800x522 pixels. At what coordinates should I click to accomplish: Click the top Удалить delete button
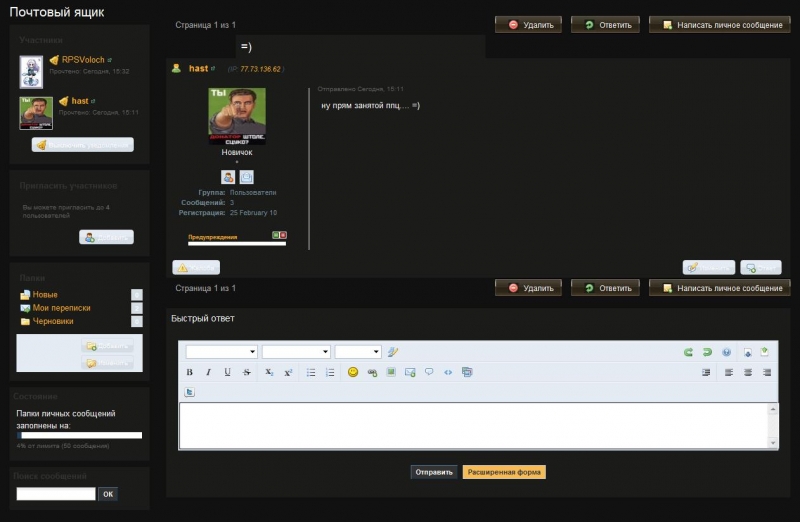click(528, 24)
